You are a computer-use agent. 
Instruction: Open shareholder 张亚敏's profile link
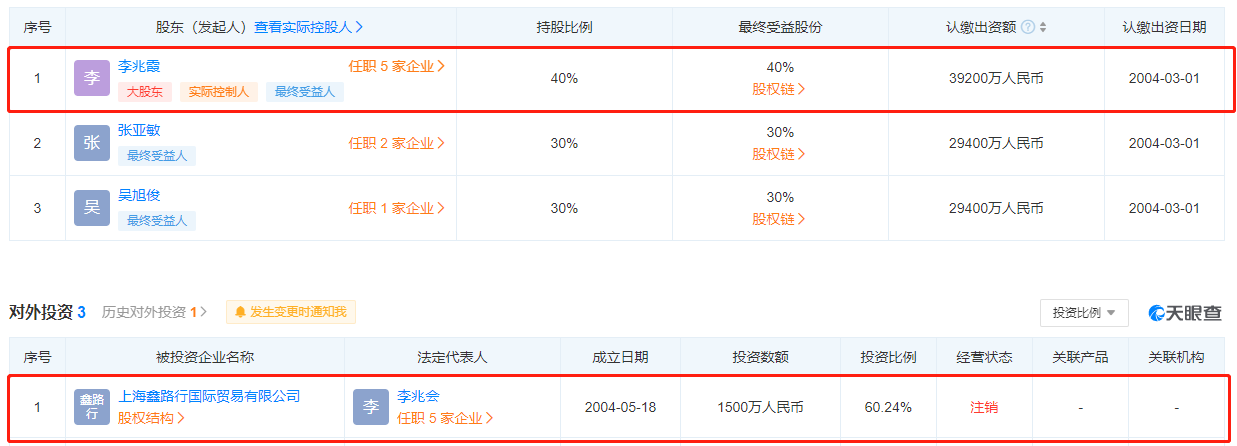(x=139, y=130)
